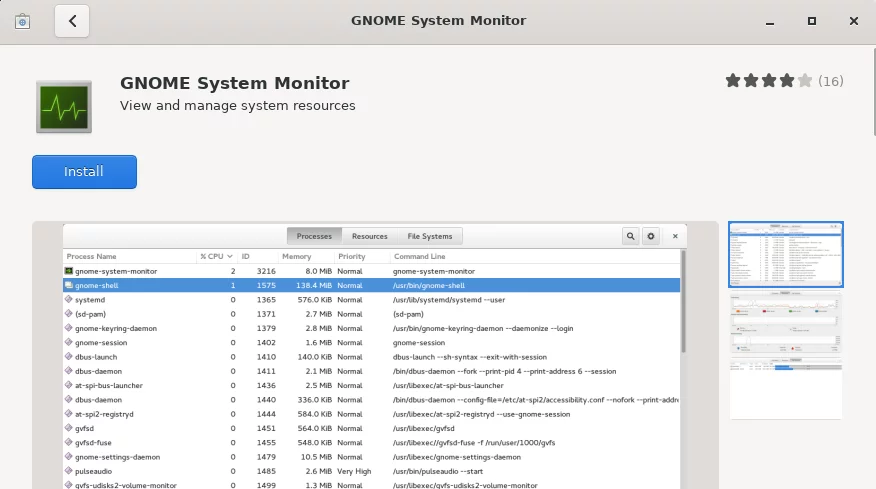This screenshot has width=876, height=489.
Task: Click the small close X in screenshot
Action: [675, 236]
